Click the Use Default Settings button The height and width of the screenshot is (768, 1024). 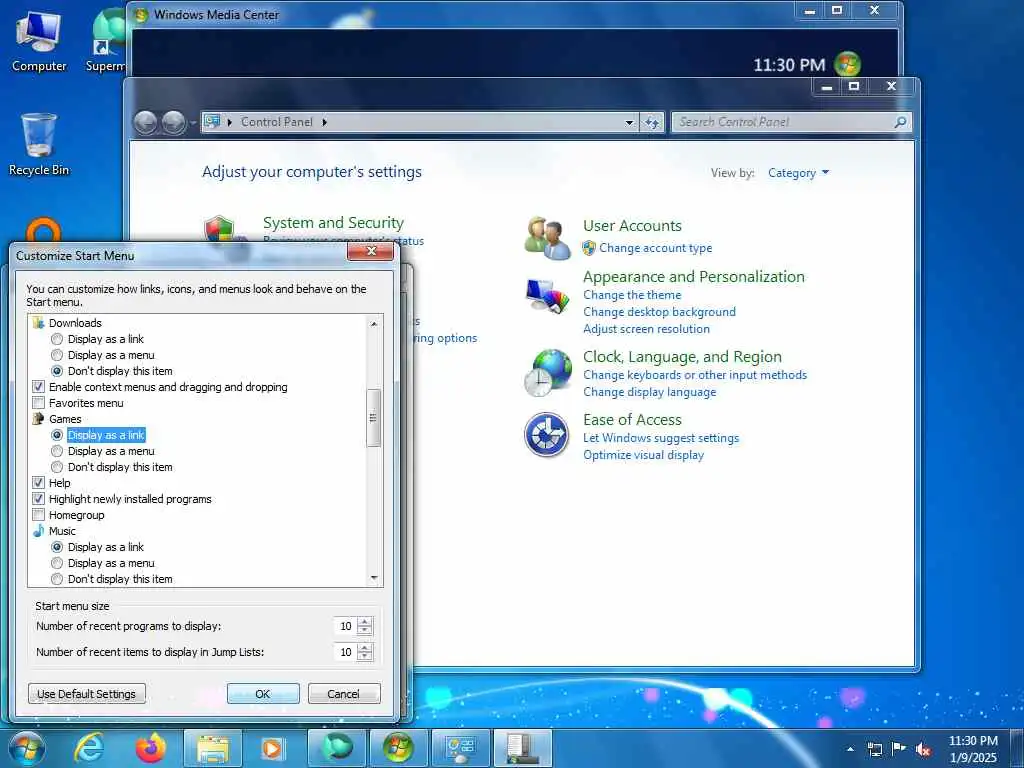click(x=87, y=694)
